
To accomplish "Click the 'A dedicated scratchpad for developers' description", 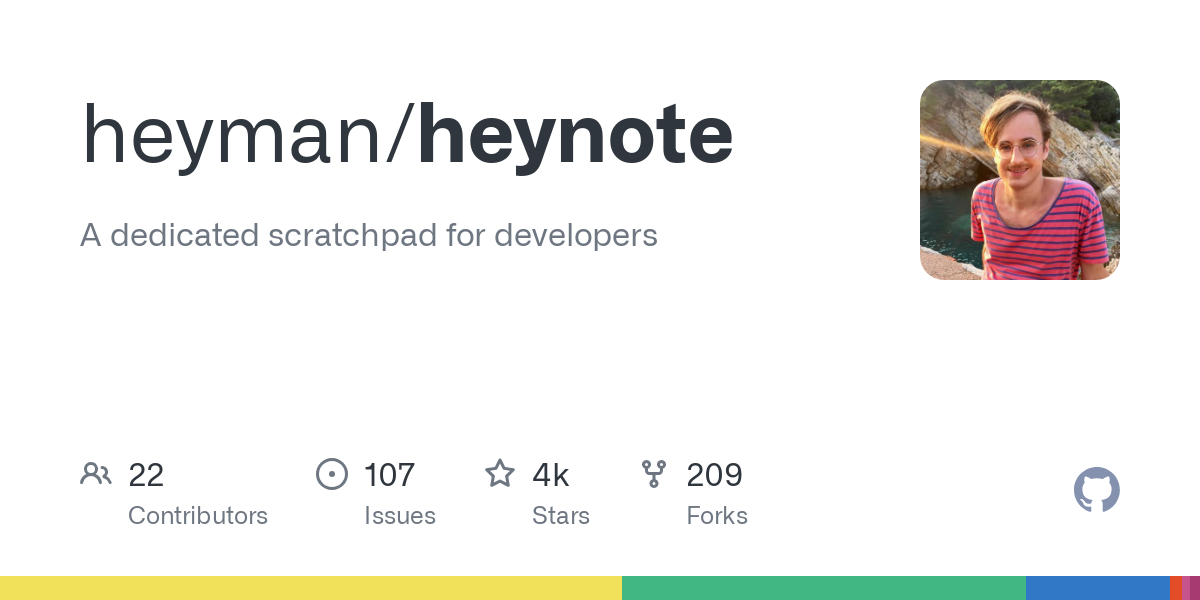I will pyautogui.click(x=369, y=235).
